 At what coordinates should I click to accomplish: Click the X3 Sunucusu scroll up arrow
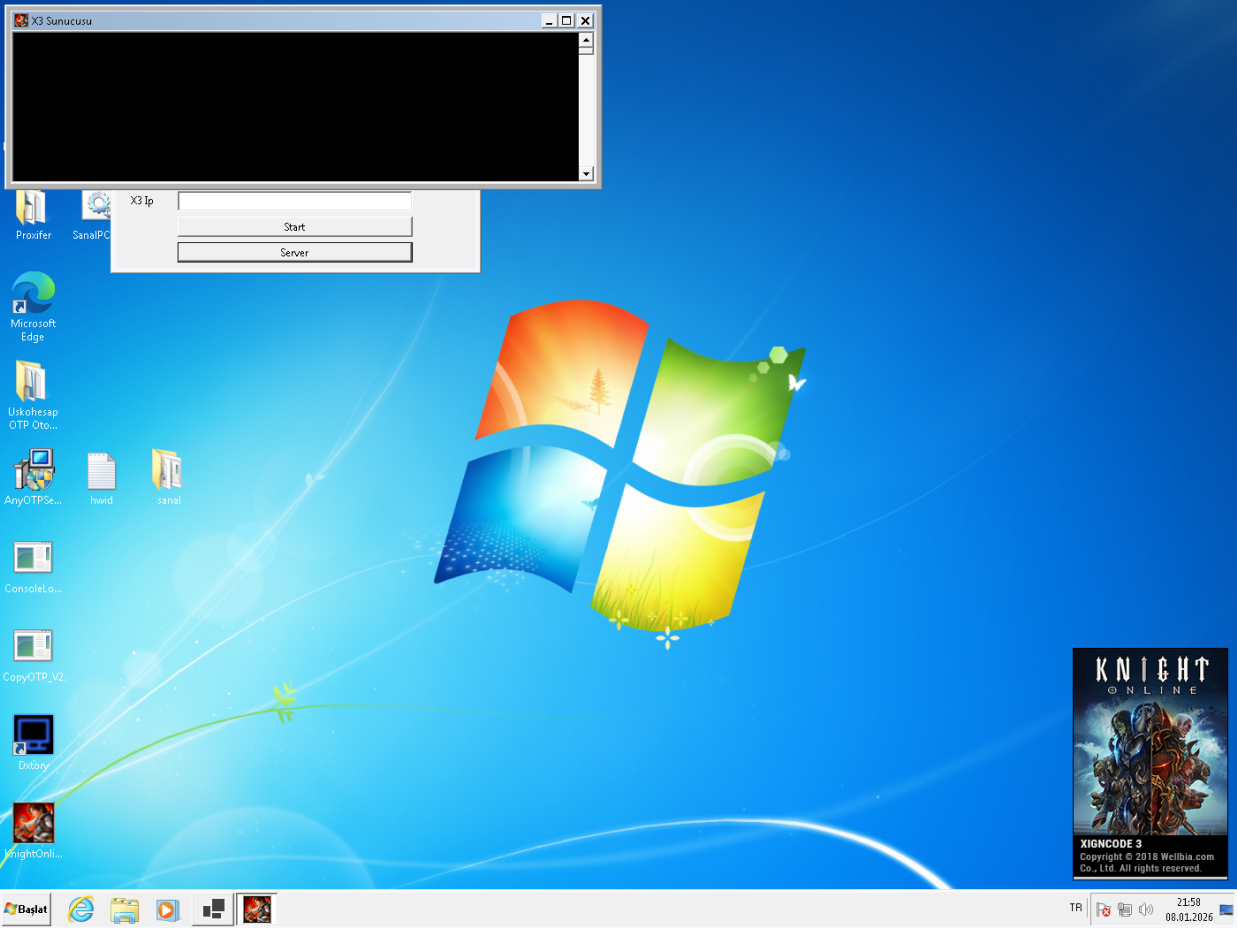586,39
